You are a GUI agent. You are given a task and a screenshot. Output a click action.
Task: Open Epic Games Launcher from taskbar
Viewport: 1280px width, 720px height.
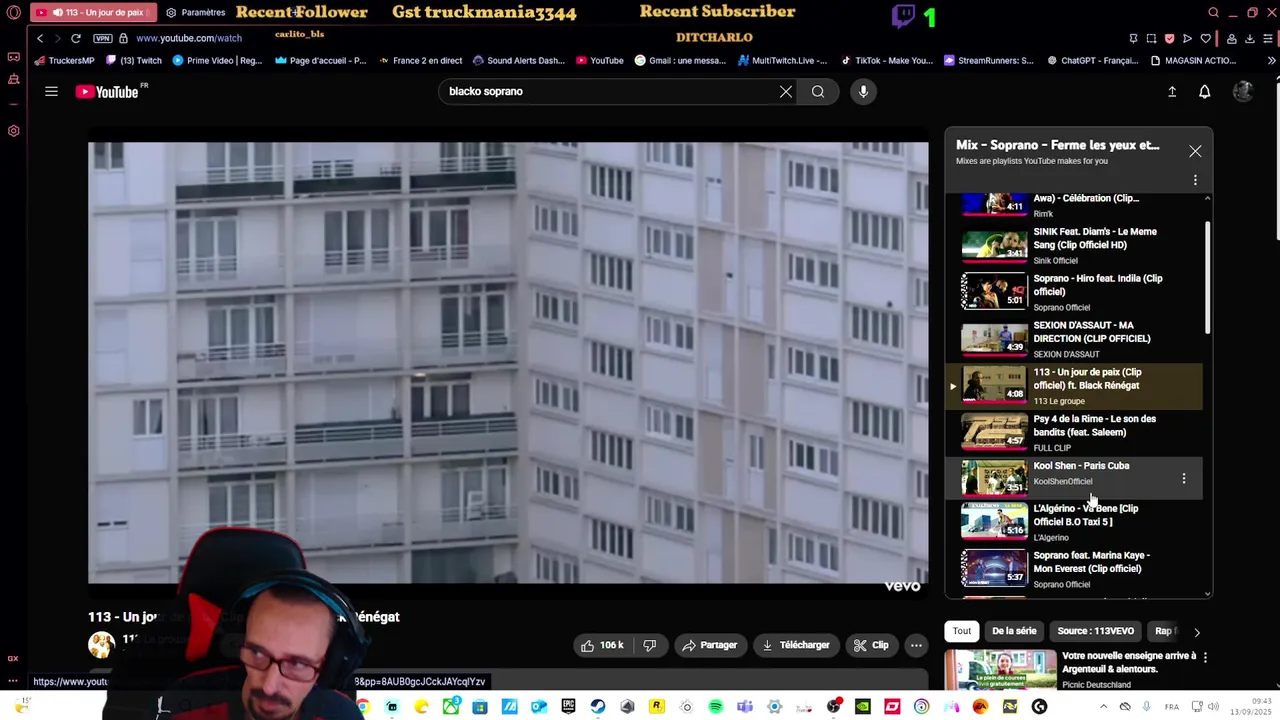(x=568, y=707)
